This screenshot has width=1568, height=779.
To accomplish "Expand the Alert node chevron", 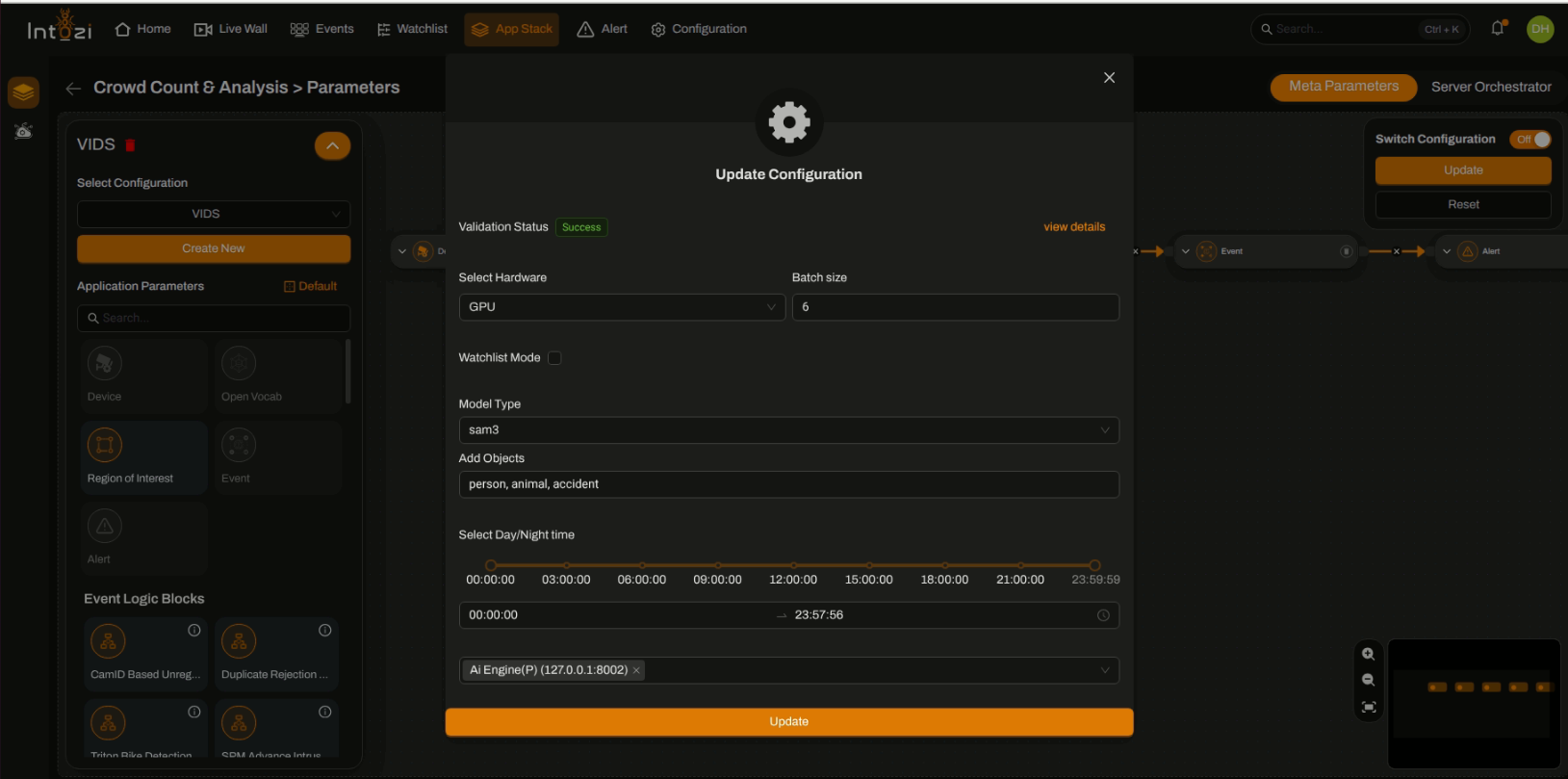I will (1447, 251).
